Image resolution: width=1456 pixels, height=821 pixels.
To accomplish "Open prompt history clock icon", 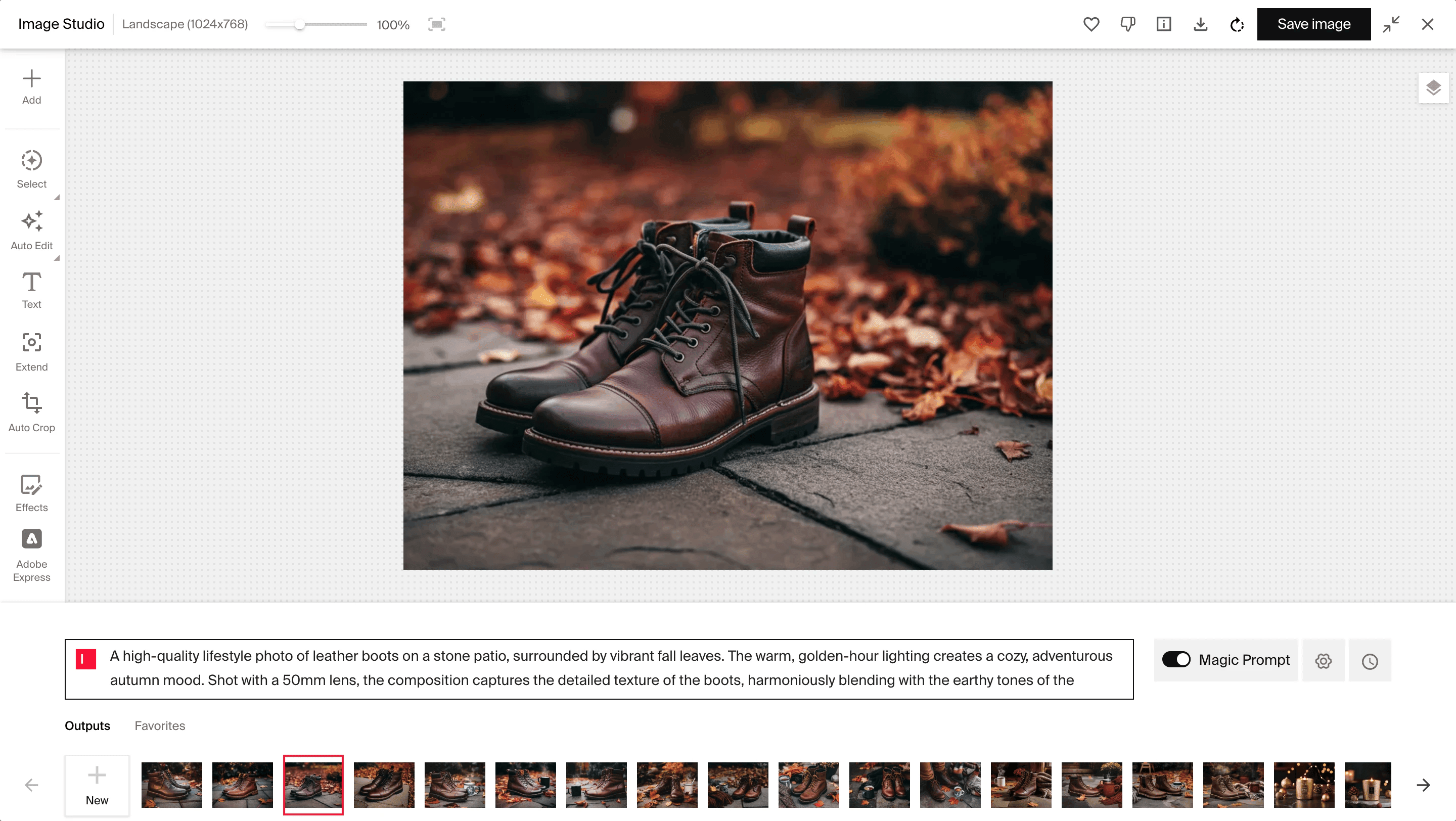I will point(1370,661).
